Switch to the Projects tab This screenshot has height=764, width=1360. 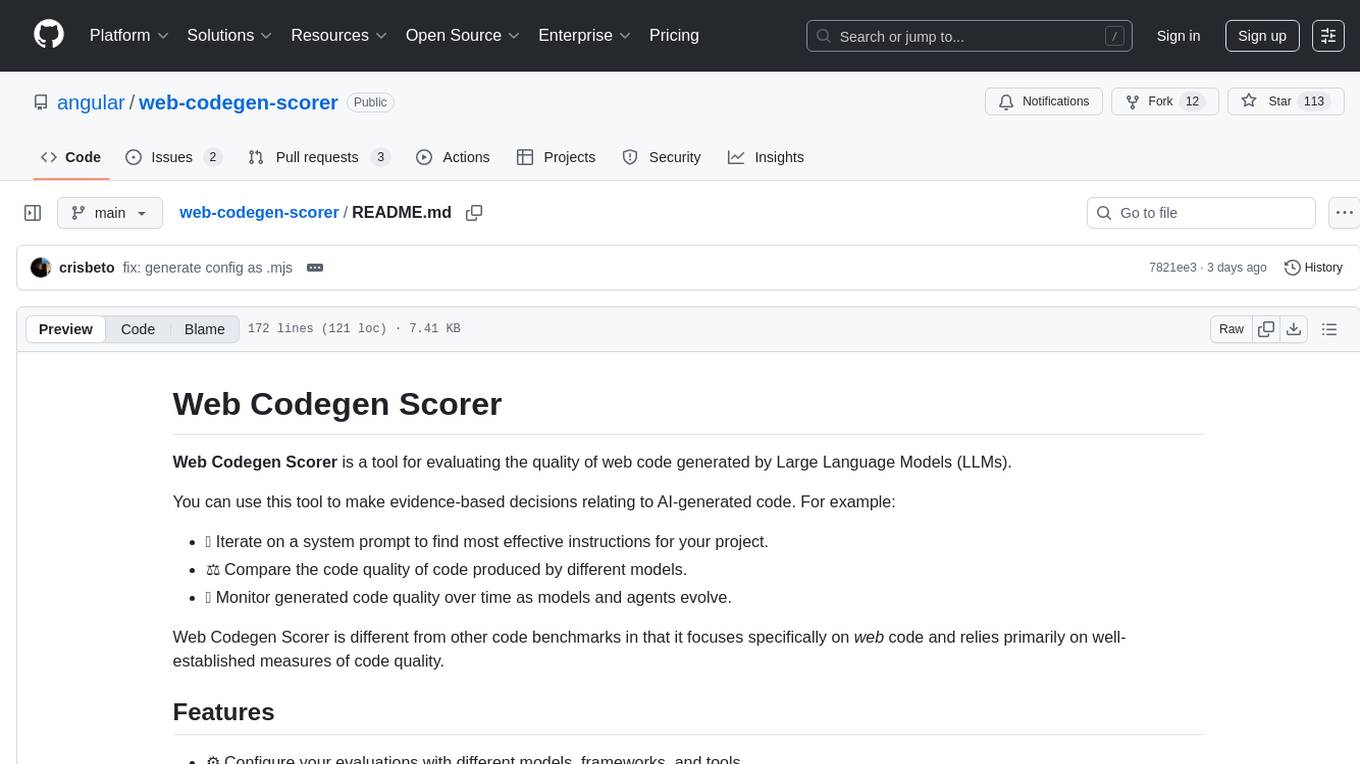pos(556,157)
